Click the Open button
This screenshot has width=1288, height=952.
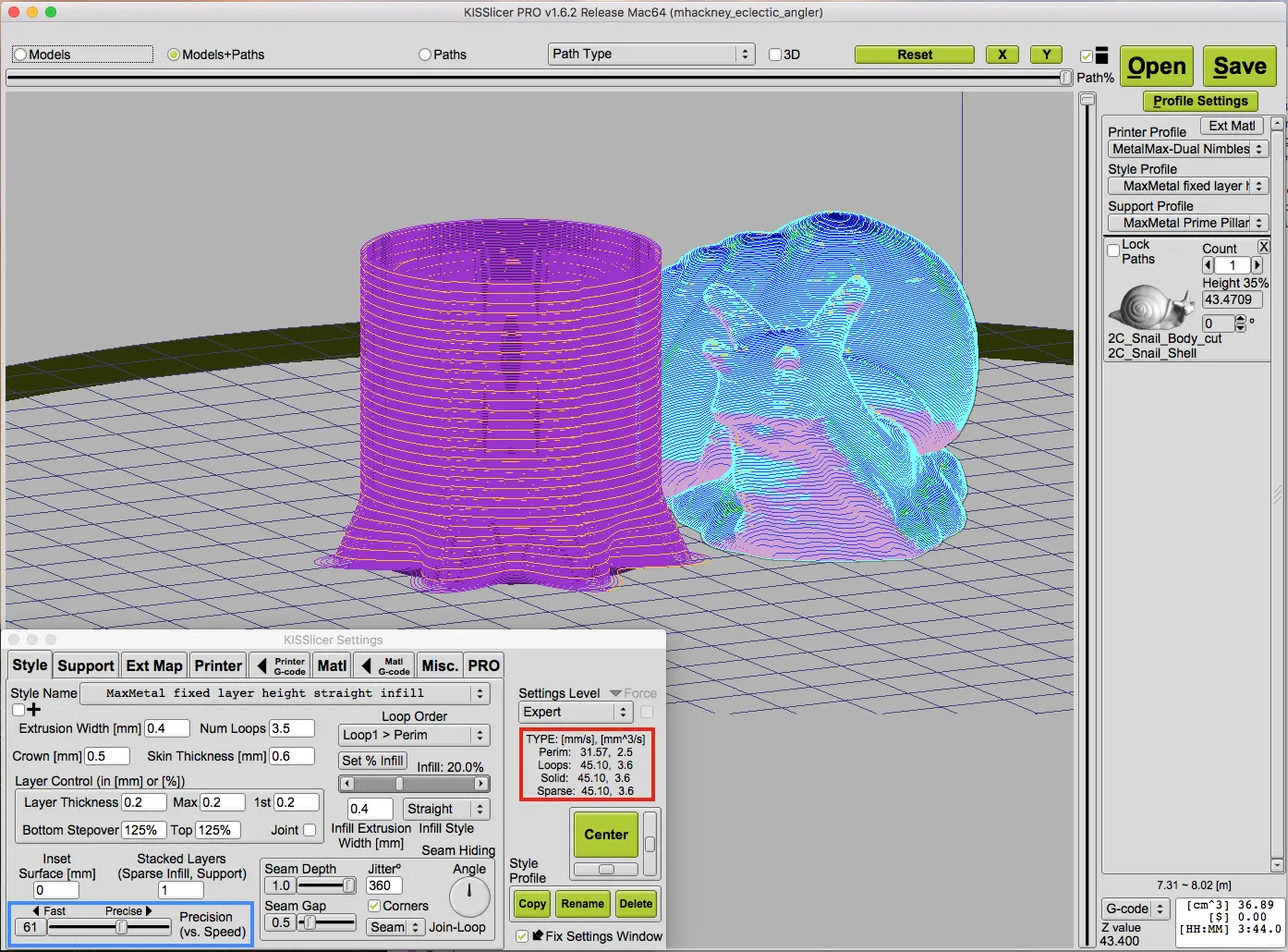[x=1157, y=67]
